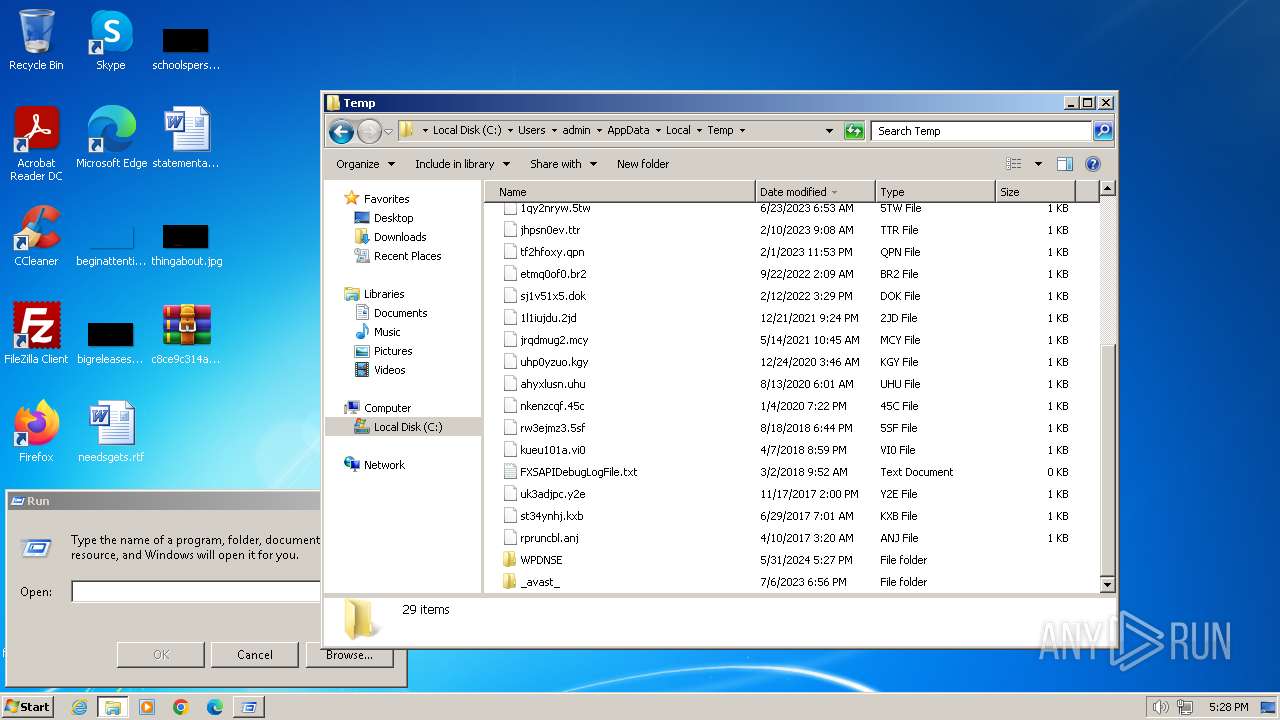Open the Firefox desktop shortcut

pyautogui.click(x=36, y=431)
